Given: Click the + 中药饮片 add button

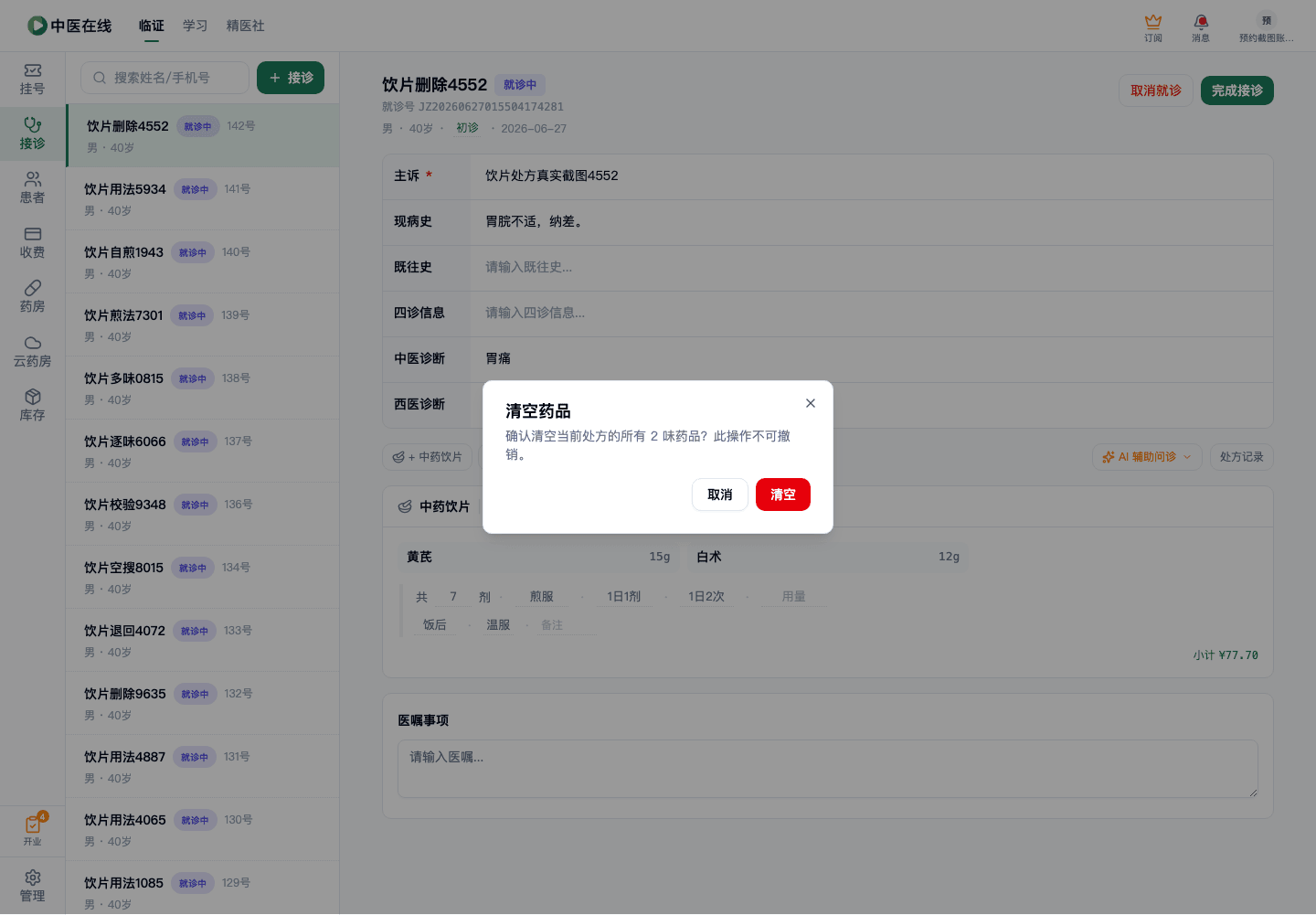Looking at the screenshot, I should tap(427, 457).
